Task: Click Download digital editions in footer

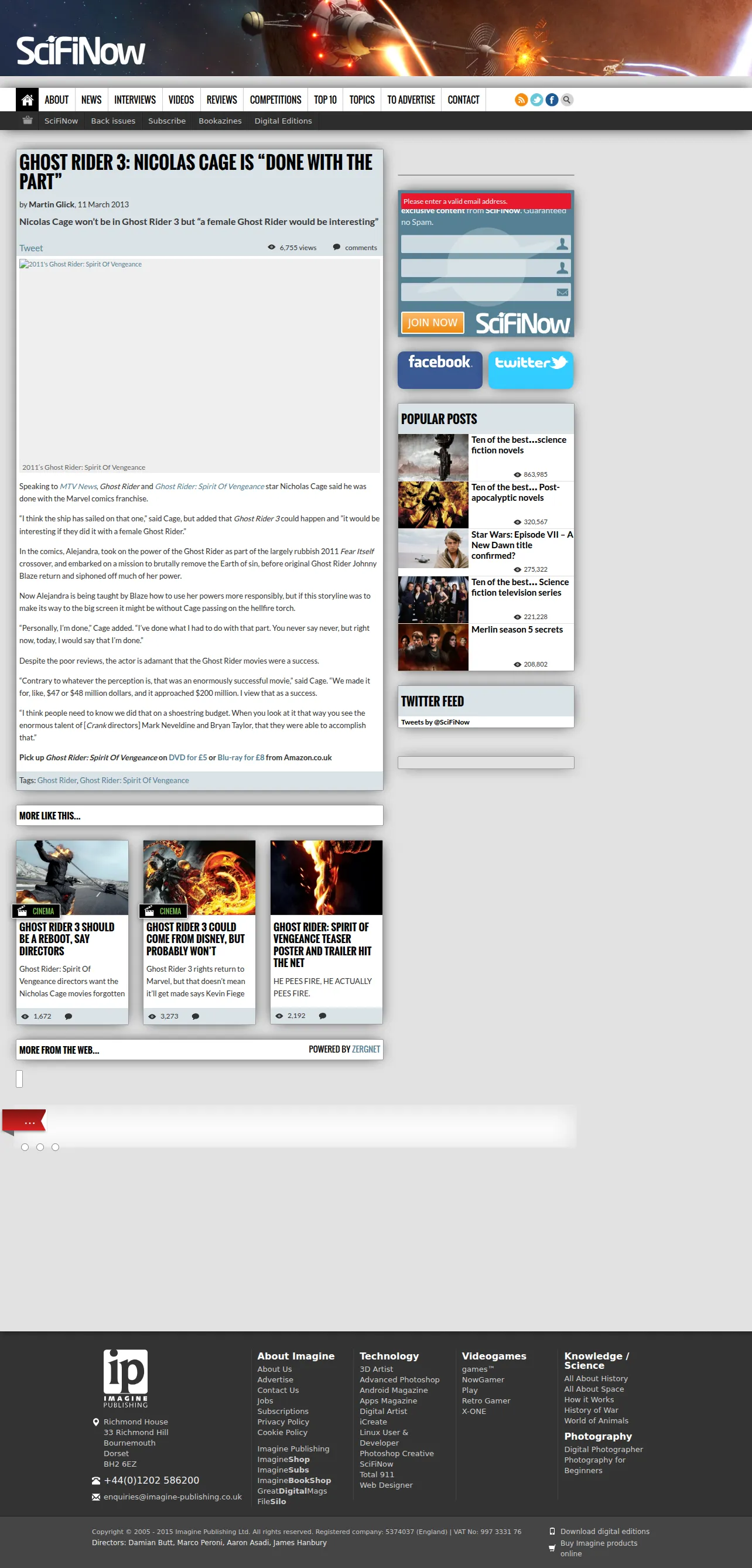Action: click(605, 1532)
